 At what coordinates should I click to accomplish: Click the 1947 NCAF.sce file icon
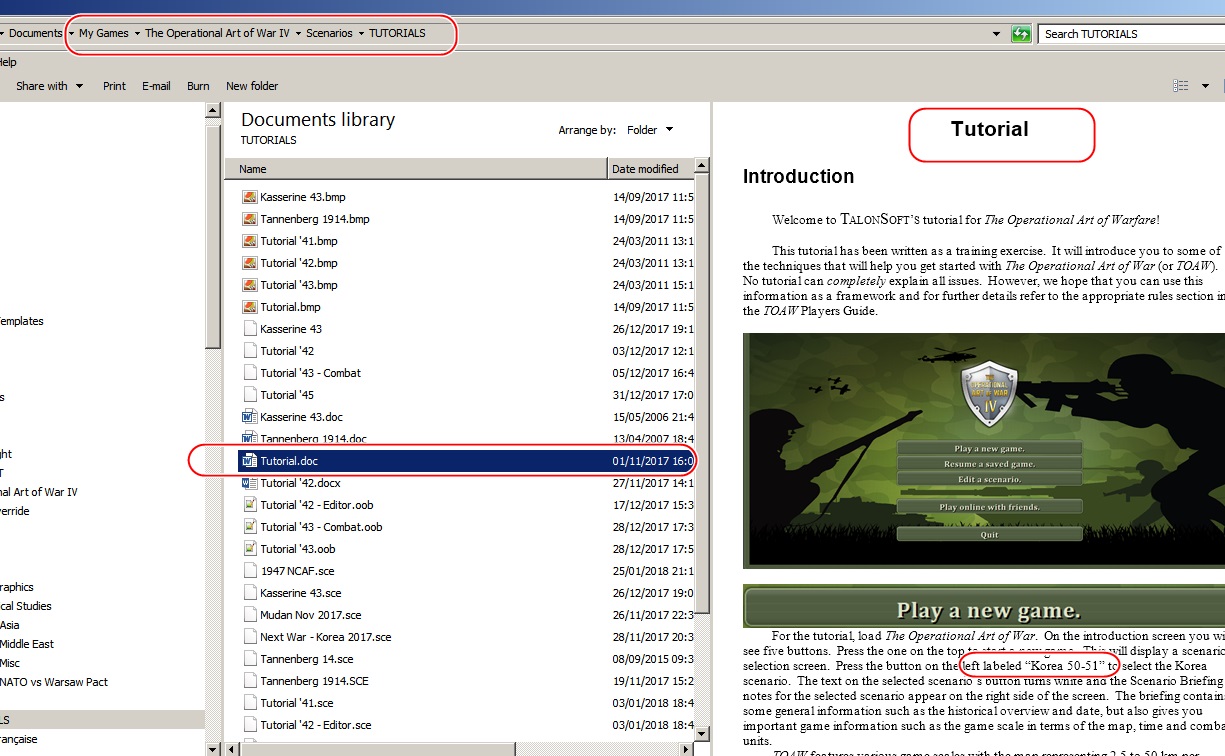250,571
